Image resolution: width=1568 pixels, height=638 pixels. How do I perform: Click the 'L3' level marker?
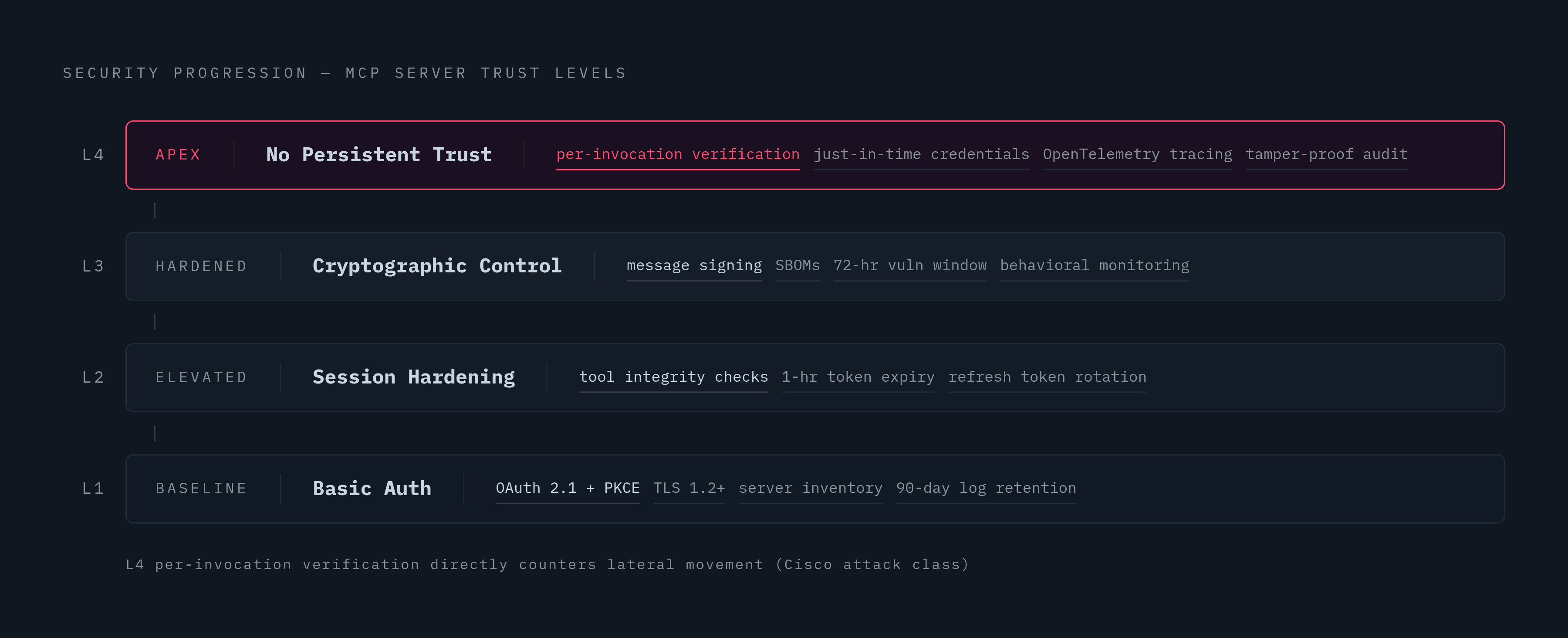pyautogui.click(x=93, y=266)
